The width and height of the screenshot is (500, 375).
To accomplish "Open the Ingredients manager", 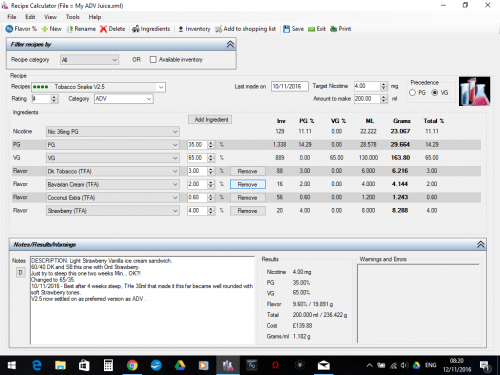I will pyautogui.click(x=151, y=29).
